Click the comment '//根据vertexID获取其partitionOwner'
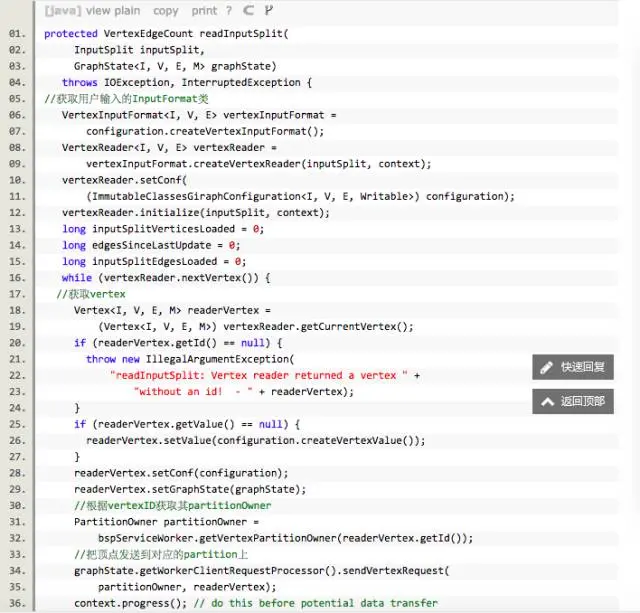 coord(172,506)
